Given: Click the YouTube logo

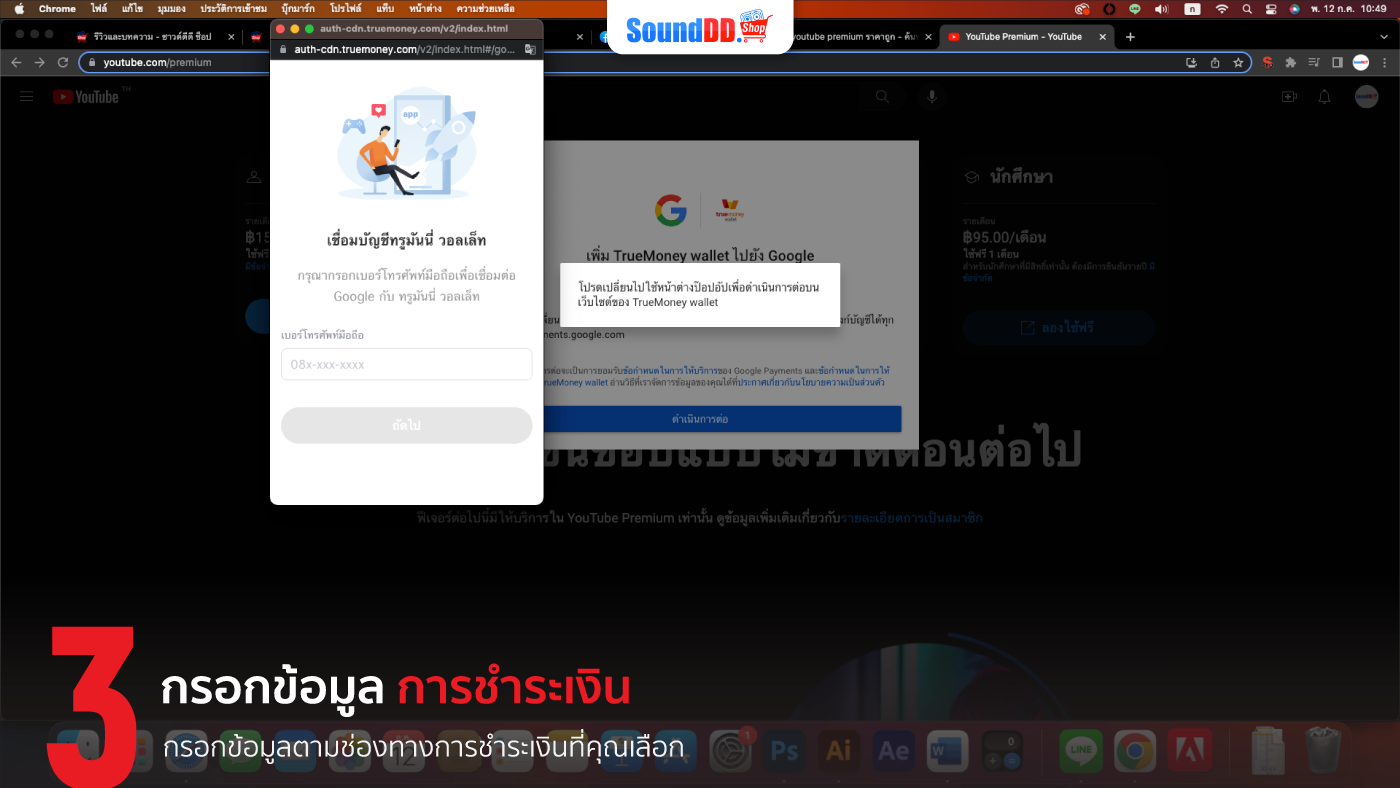Looking at the screenshot, I should [x=86, y=97].
